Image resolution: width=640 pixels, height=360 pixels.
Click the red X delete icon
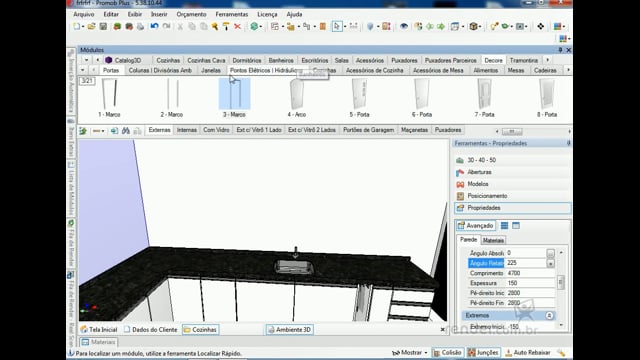(x=238, y=27)
